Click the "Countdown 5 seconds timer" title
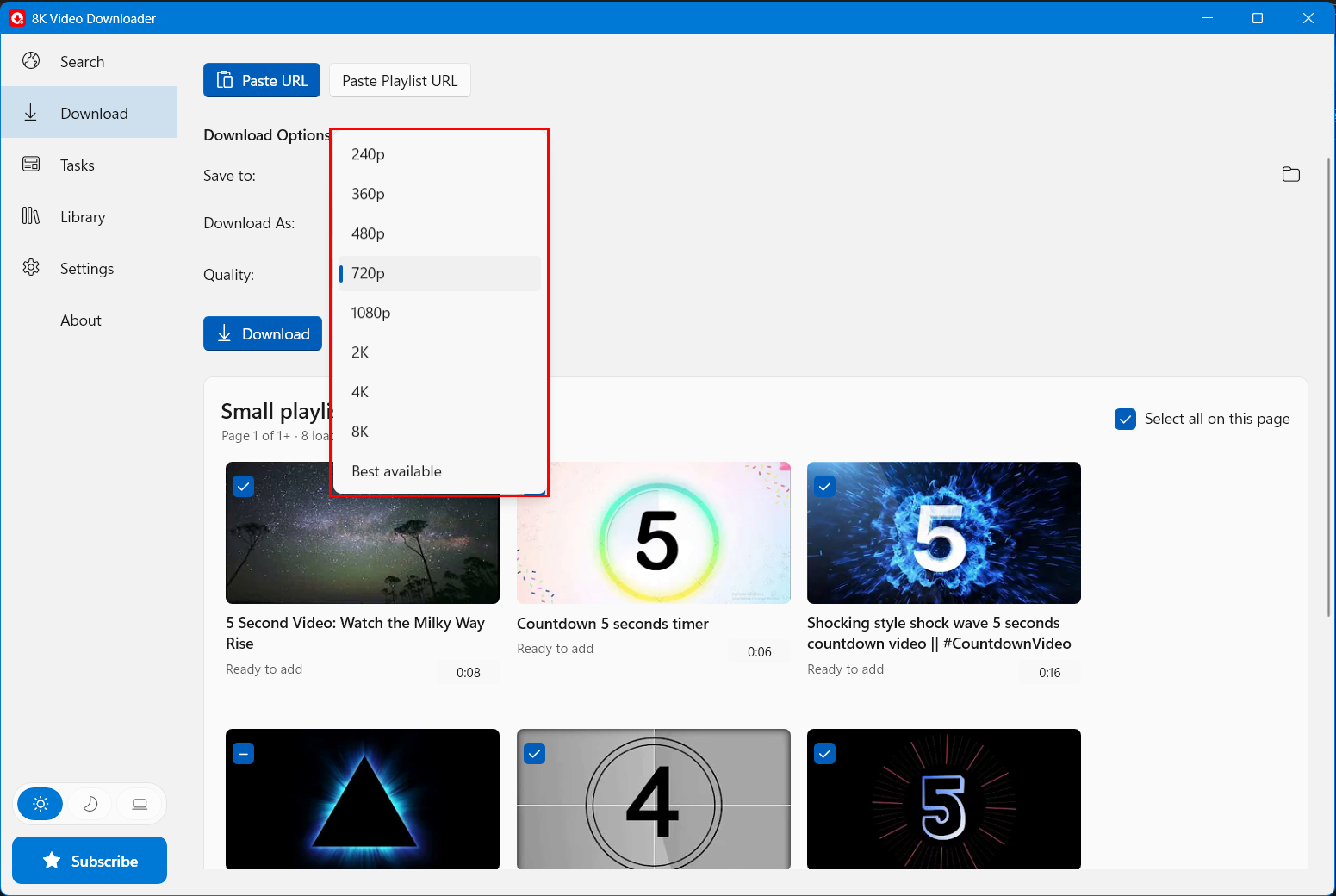This screenshot has width=1336, height=896. point(612,624)
